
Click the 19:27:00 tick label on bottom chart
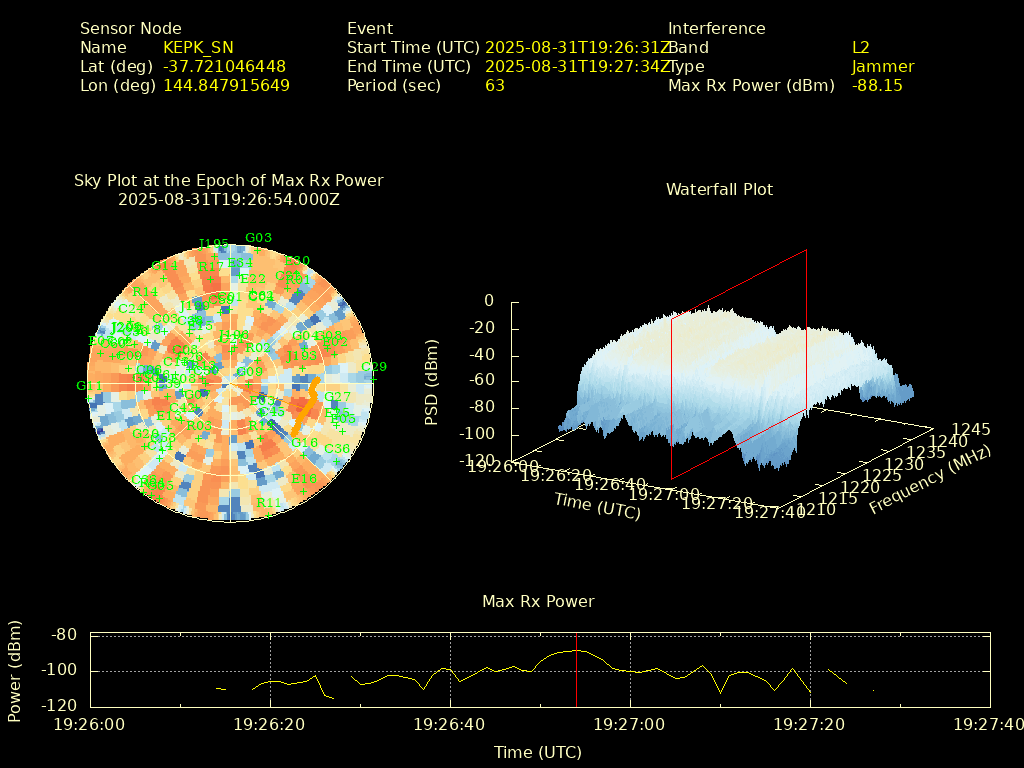tap(629, 723)
